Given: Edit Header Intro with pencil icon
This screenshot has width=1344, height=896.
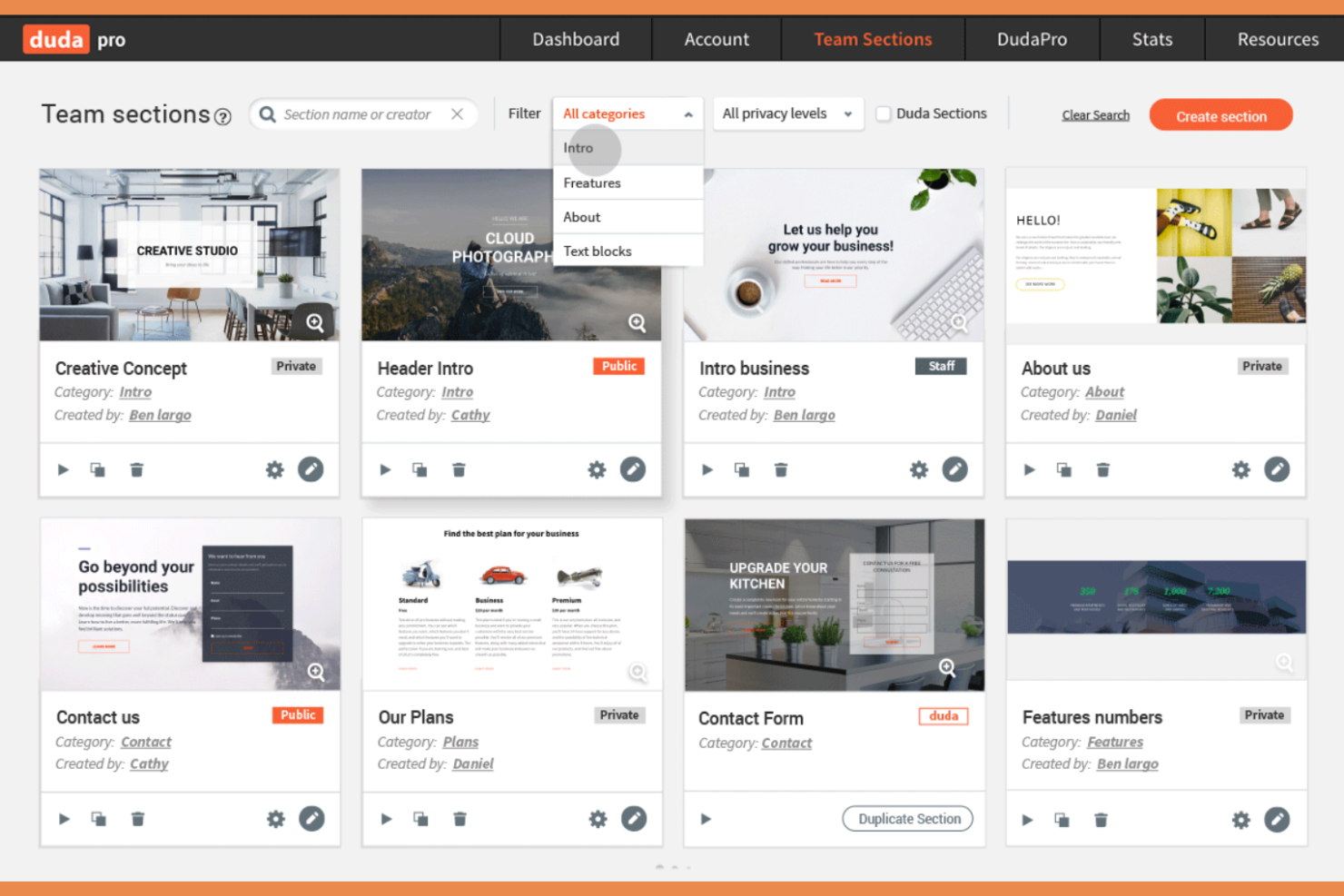Looking at the screenshot, I should point(633,469).
